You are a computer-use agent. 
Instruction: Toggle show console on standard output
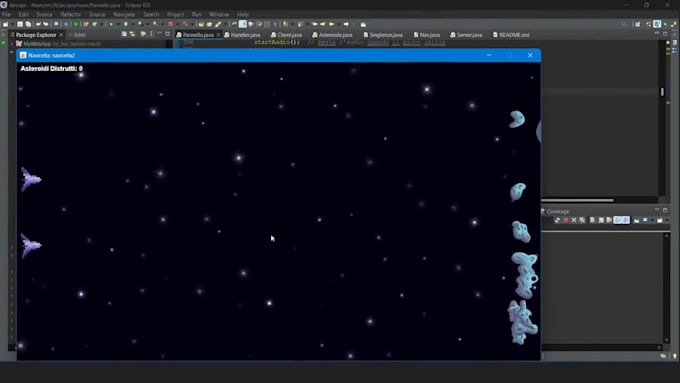click(618, 220)
